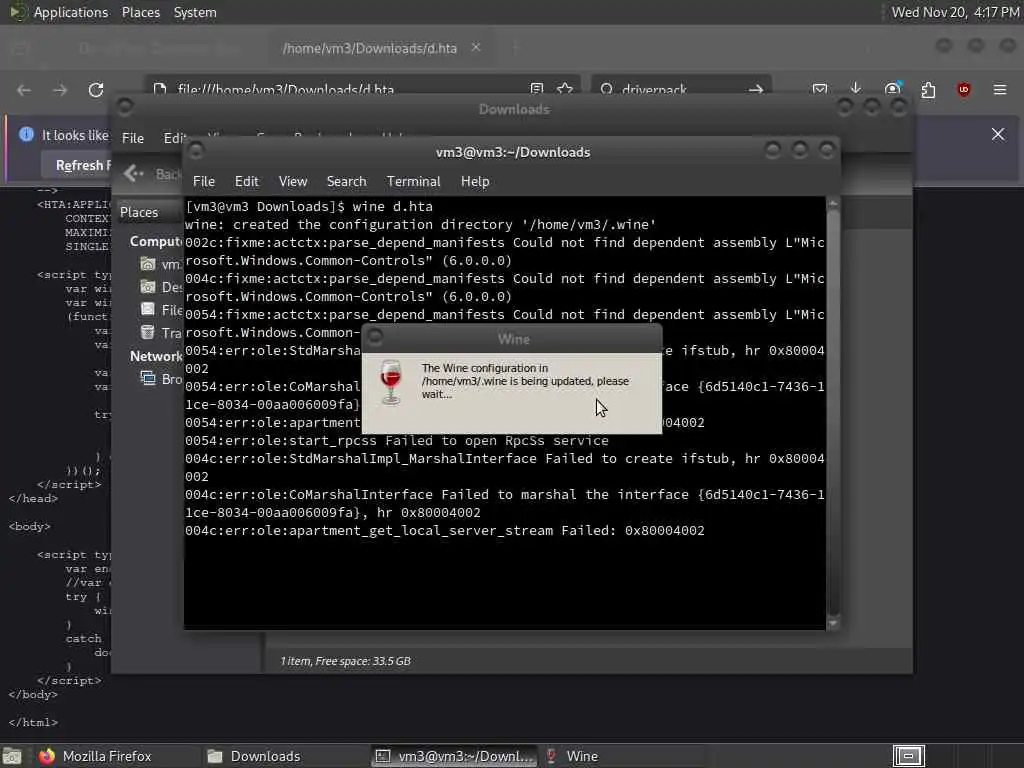Click Firefox forward arrow button
1024x768 pixels.
(x=59, y=90)
